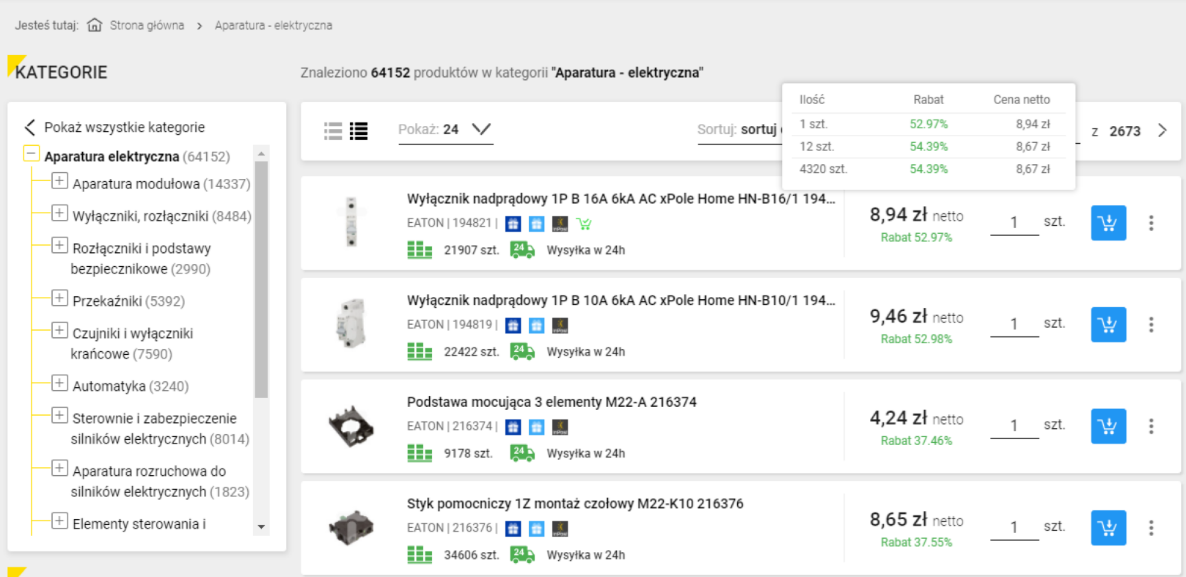1186x577 pixels.
Task: Collapse Aparatura elektryczna tree node
Action: (31, 155)
